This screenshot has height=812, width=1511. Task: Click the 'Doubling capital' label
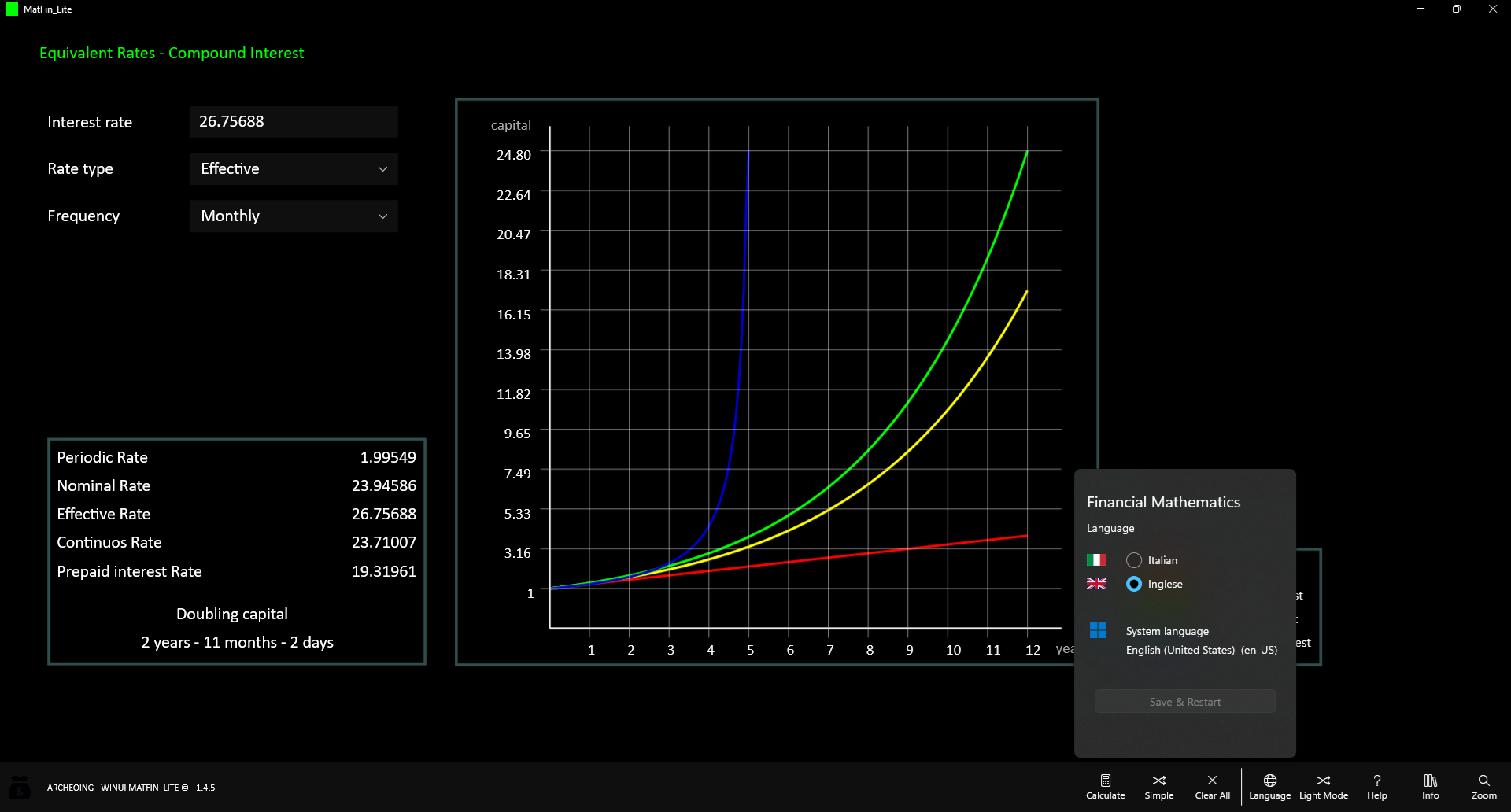(232, 614)
